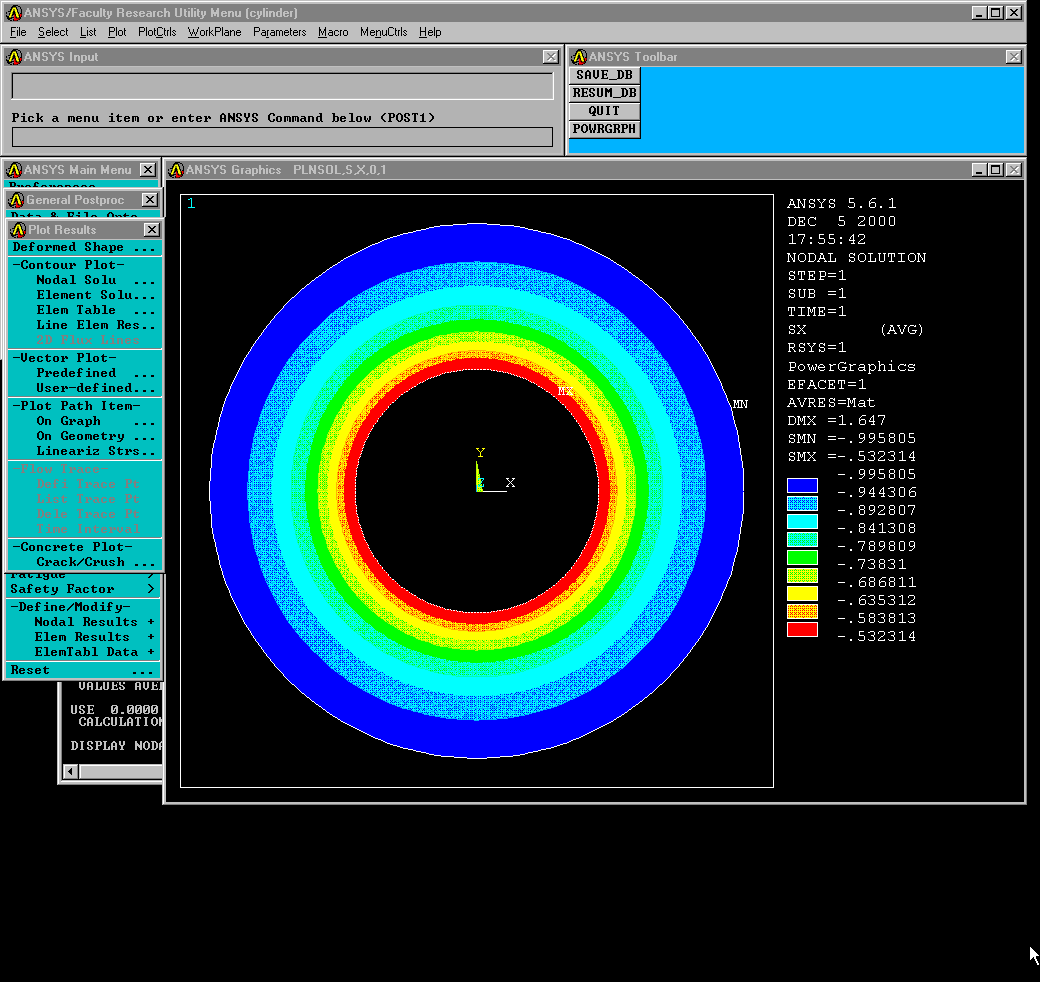The image size is (1040, 982).
Task: Open the WorkPlane menu
Action: [x=214, y=32]
